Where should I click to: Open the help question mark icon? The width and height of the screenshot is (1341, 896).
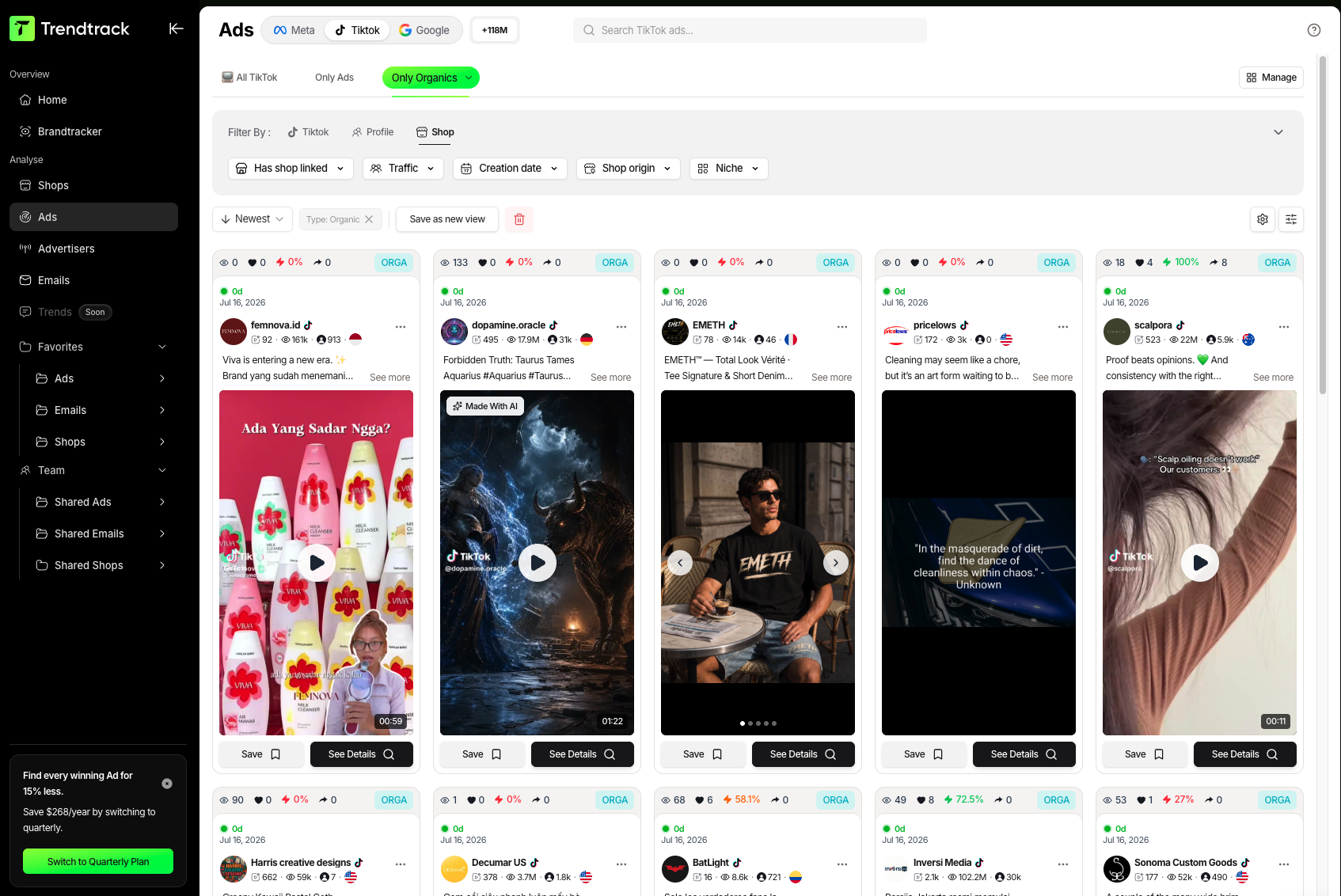point(1314,30)
